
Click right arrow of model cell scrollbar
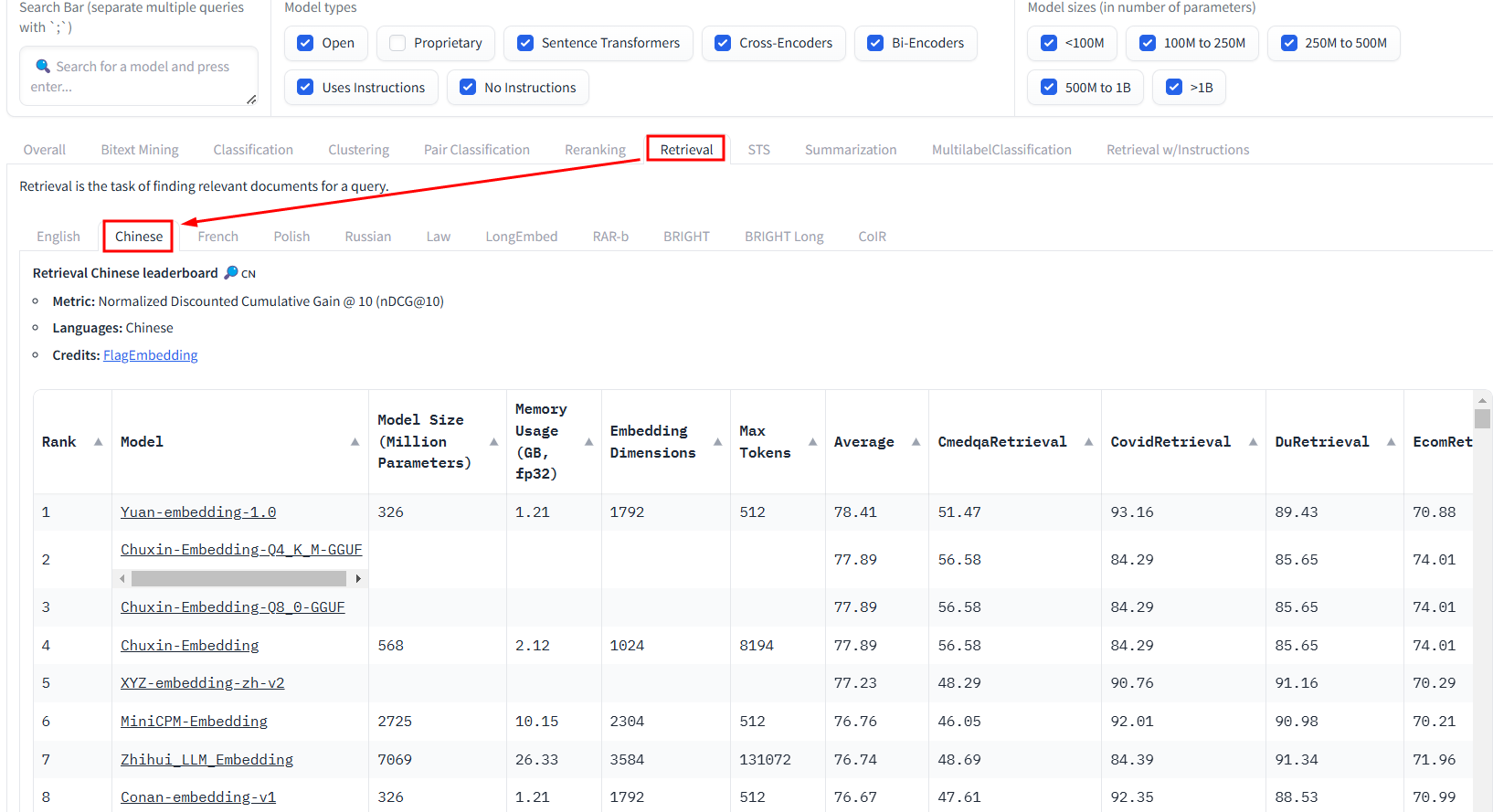click(358, 578)
